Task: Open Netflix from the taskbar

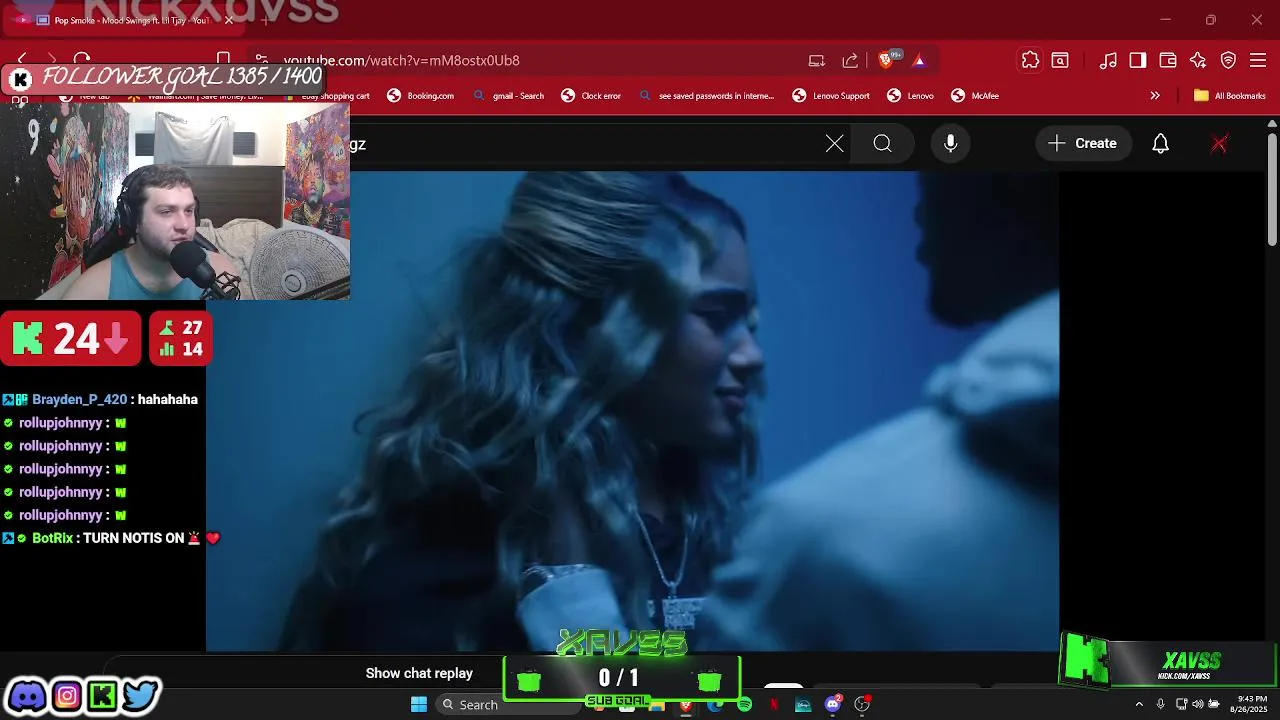Action: point(774,705)
